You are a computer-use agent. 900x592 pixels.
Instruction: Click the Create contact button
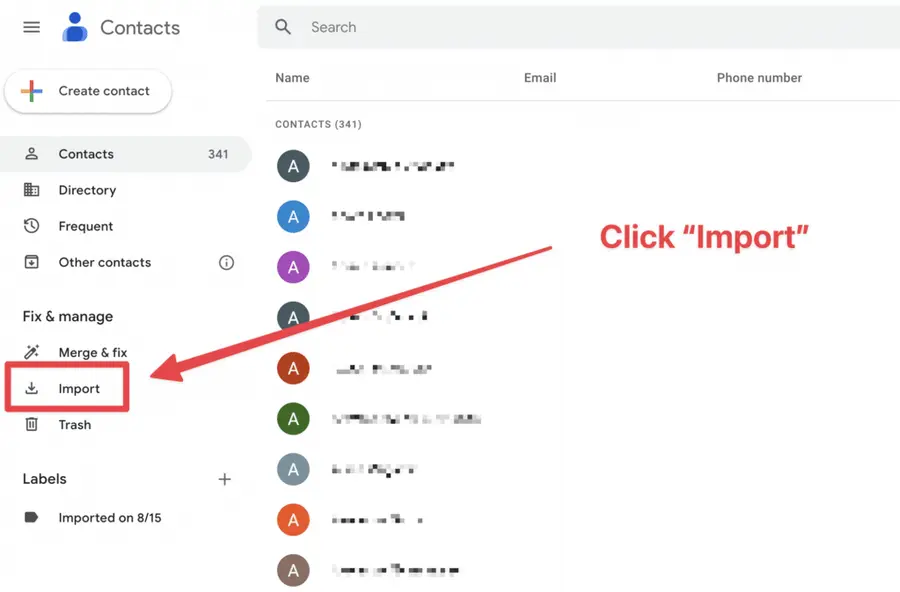coord(88,90)
